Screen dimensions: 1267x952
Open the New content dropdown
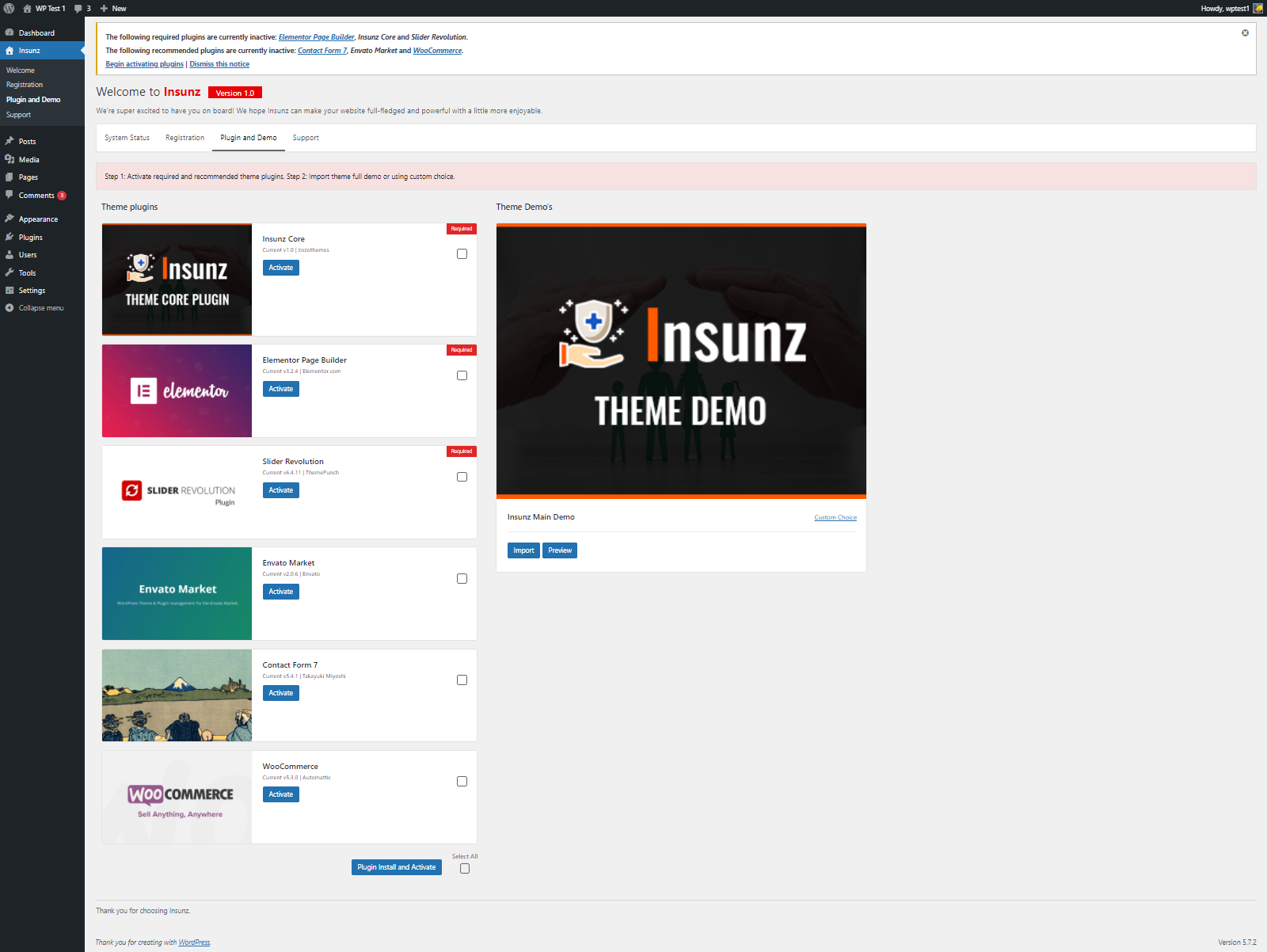(x=113, y=8)
